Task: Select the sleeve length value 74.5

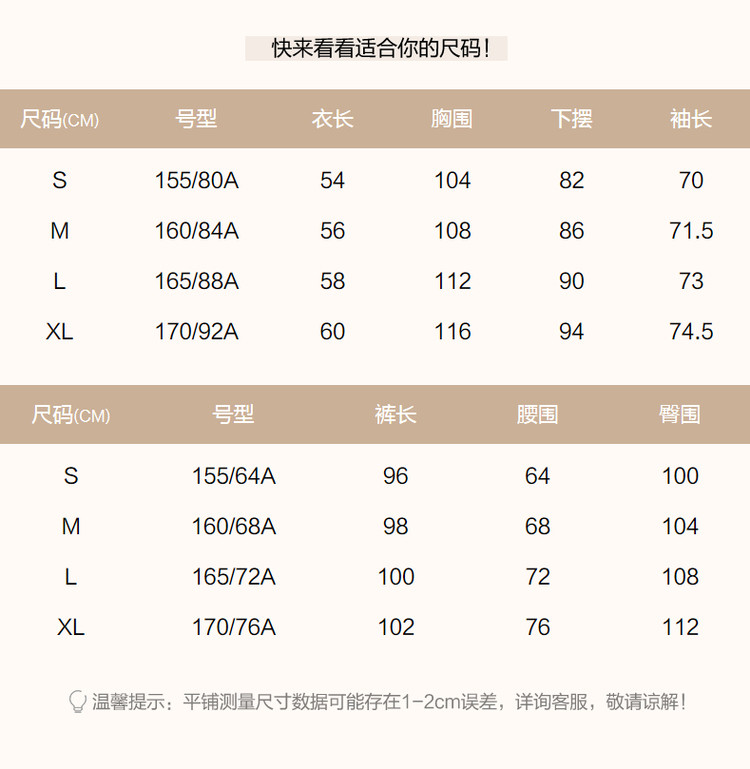Action: pos(690,332)
